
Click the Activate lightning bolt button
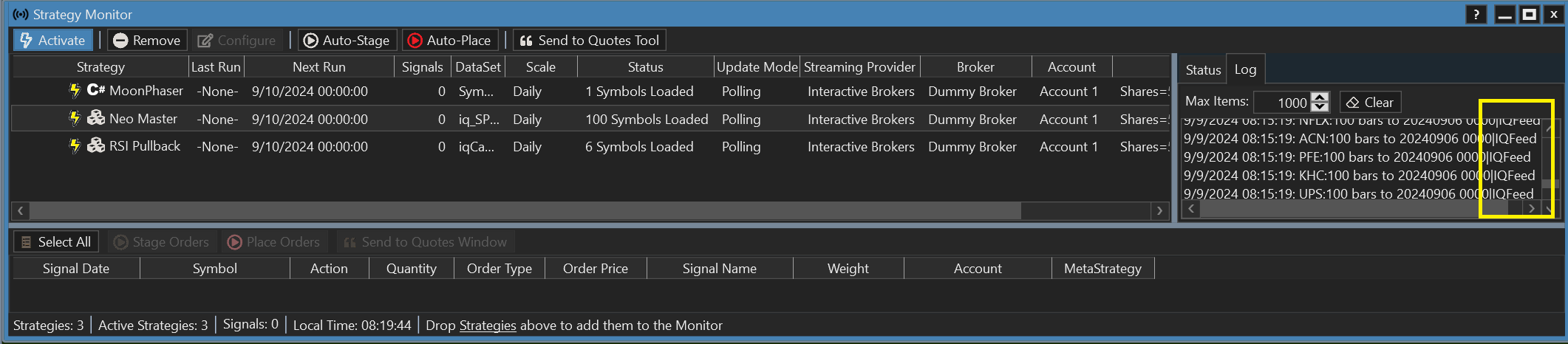pos(52,41)
